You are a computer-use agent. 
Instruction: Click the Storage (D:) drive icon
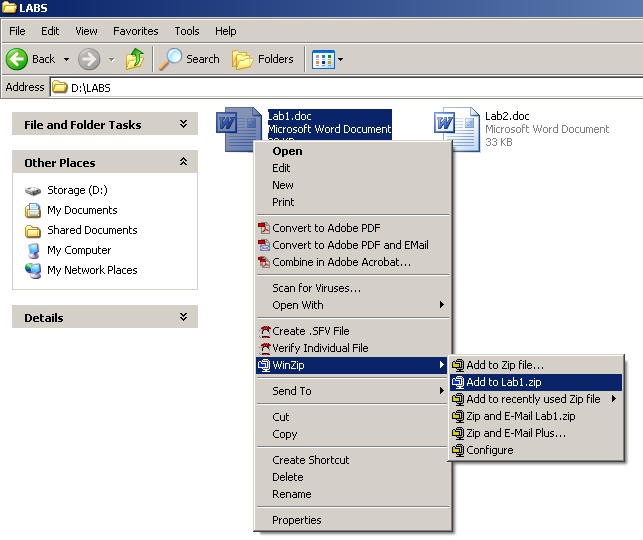tap(33, 191)
